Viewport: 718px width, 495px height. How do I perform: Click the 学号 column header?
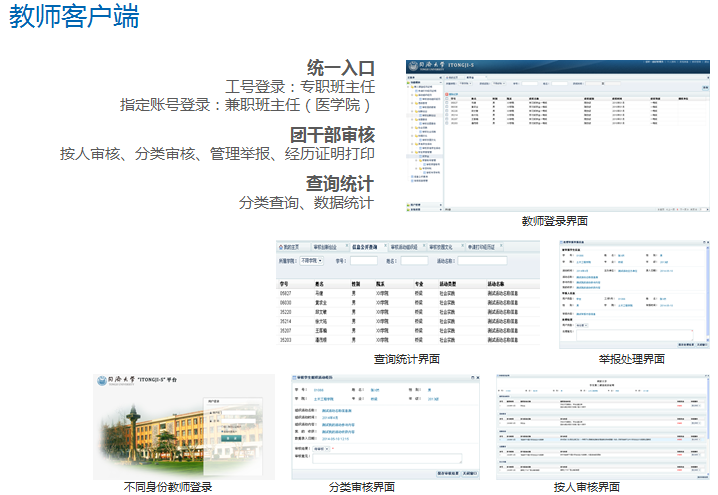pyautogui.click(x=284, y=282)
